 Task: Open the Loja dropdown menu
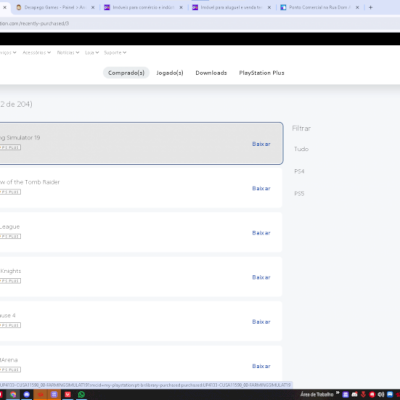pos(92,53)
